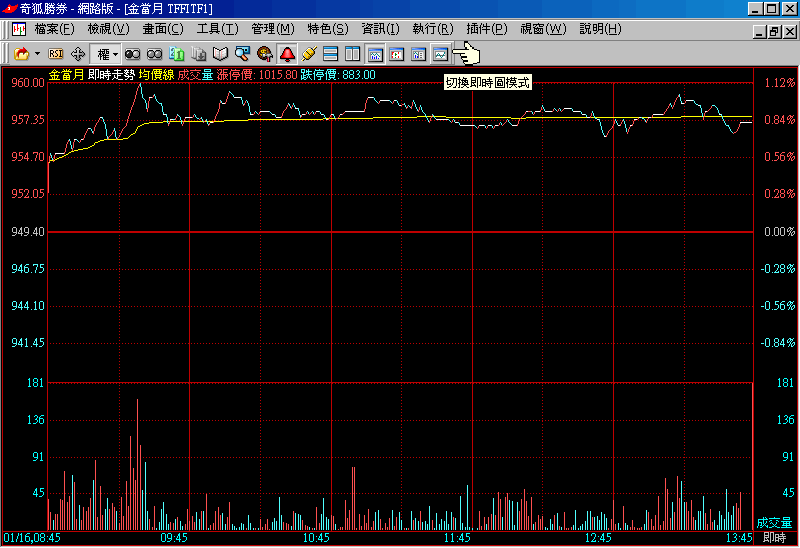This screenshot has height=548, width=800.
Task: Open the 資訊(I) menu
Action: (381, 29)
